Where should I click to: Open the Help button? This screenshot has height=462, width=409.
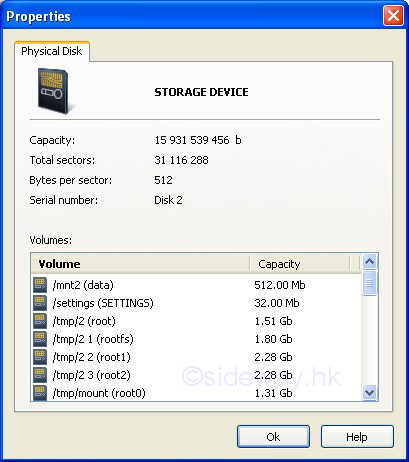point(357,437)
